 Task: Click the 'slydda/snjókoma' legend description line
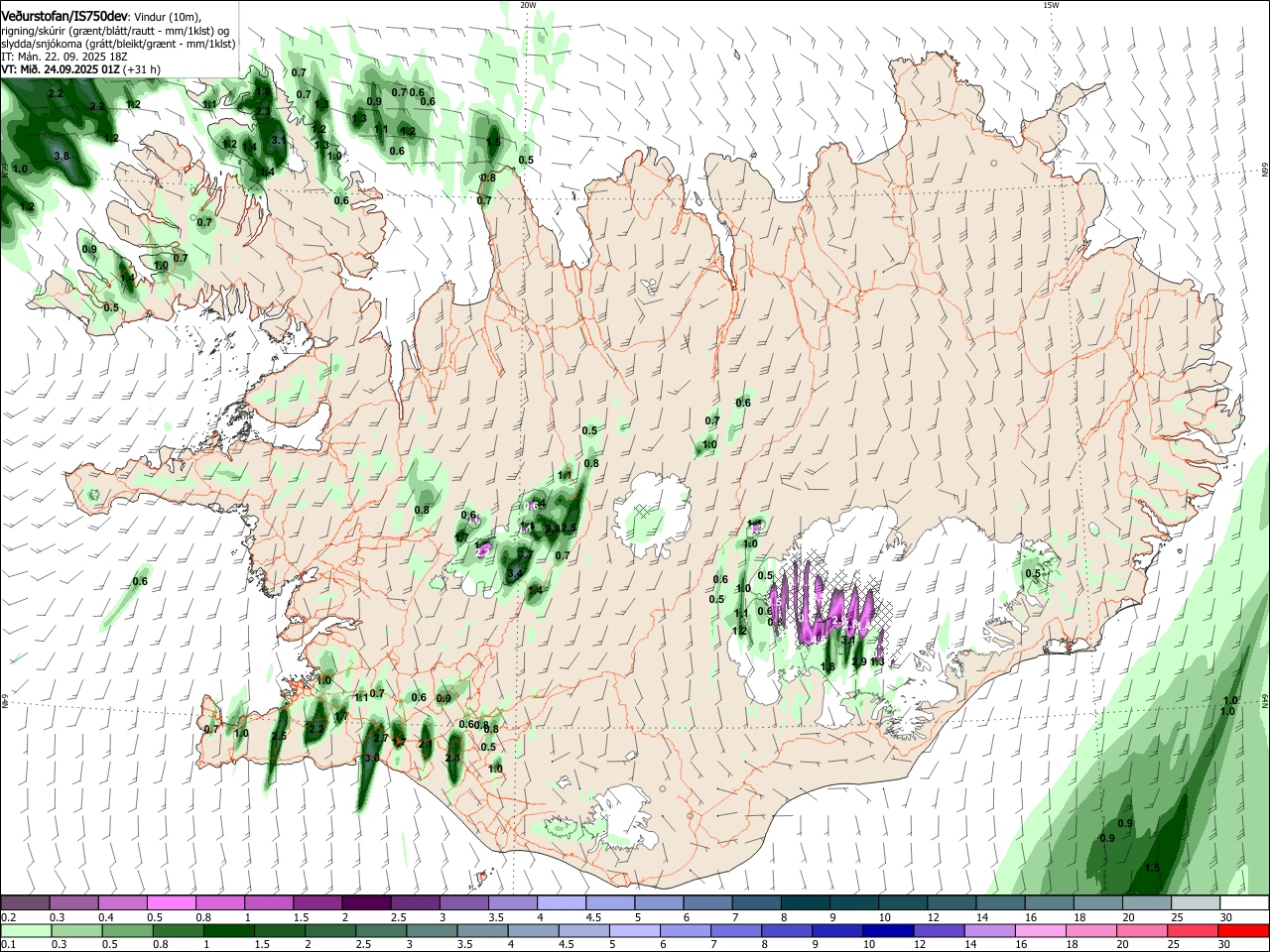click(x=118, y=44)
